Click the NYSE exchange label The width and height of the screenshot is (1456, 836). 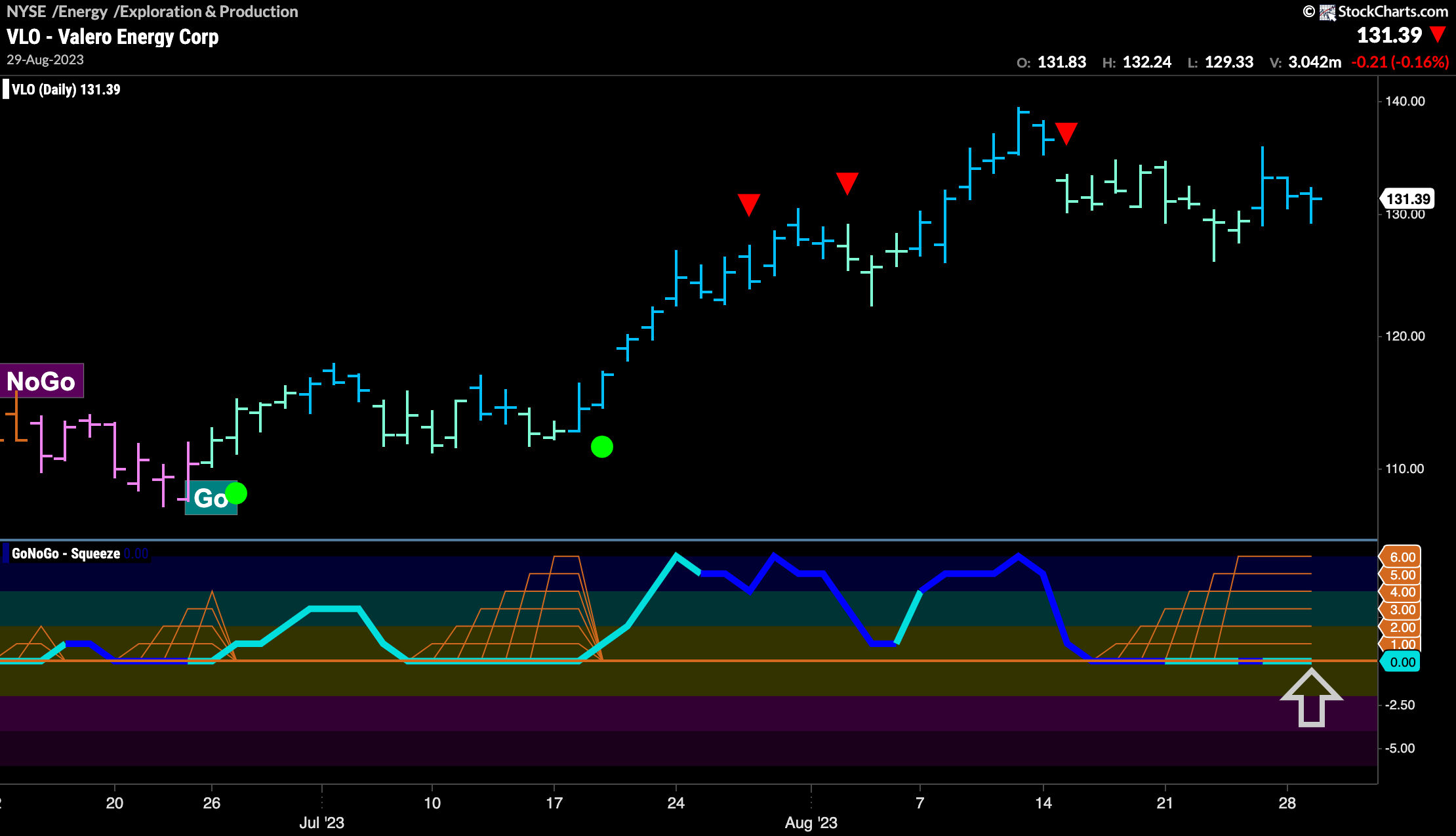point(26,11)
